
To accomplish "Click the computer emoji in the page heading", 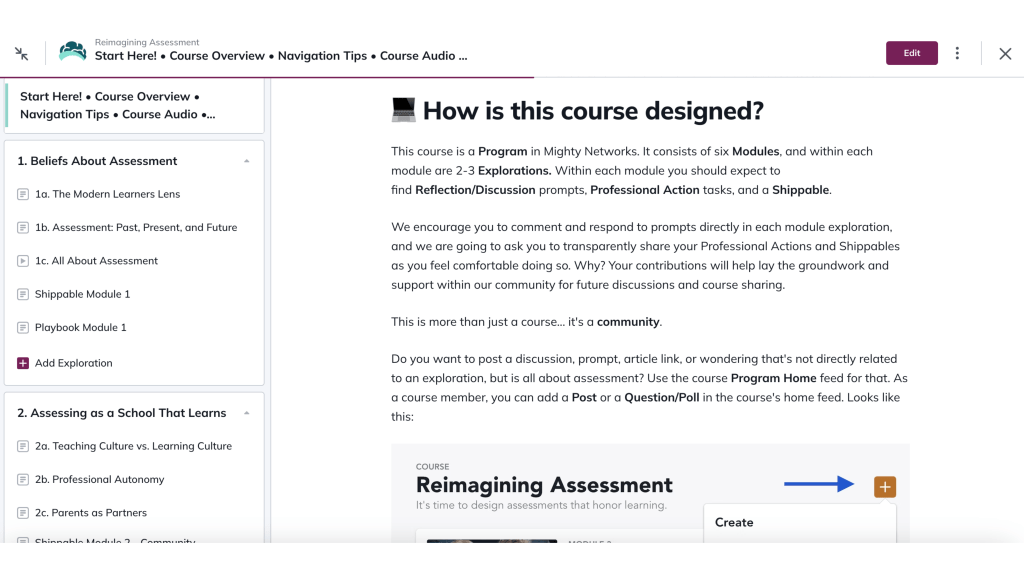I will 402,110.
